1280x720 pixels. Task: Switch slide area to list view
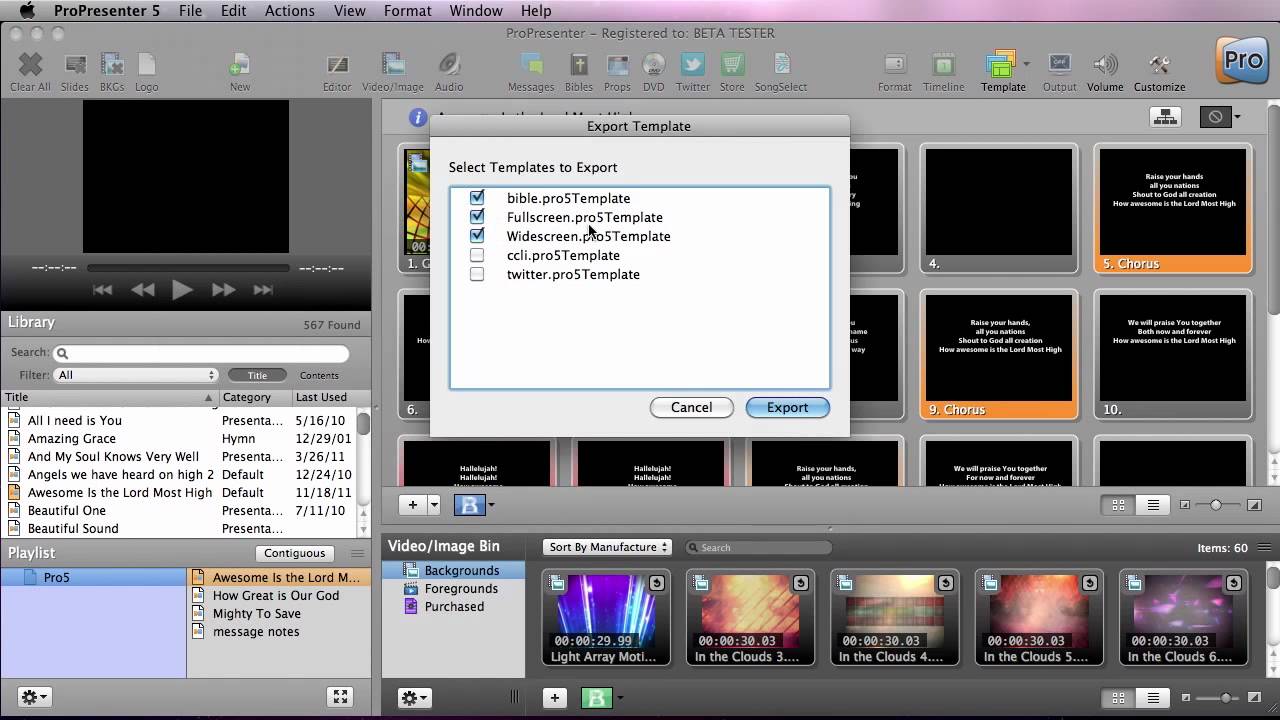coord(1153,505)
